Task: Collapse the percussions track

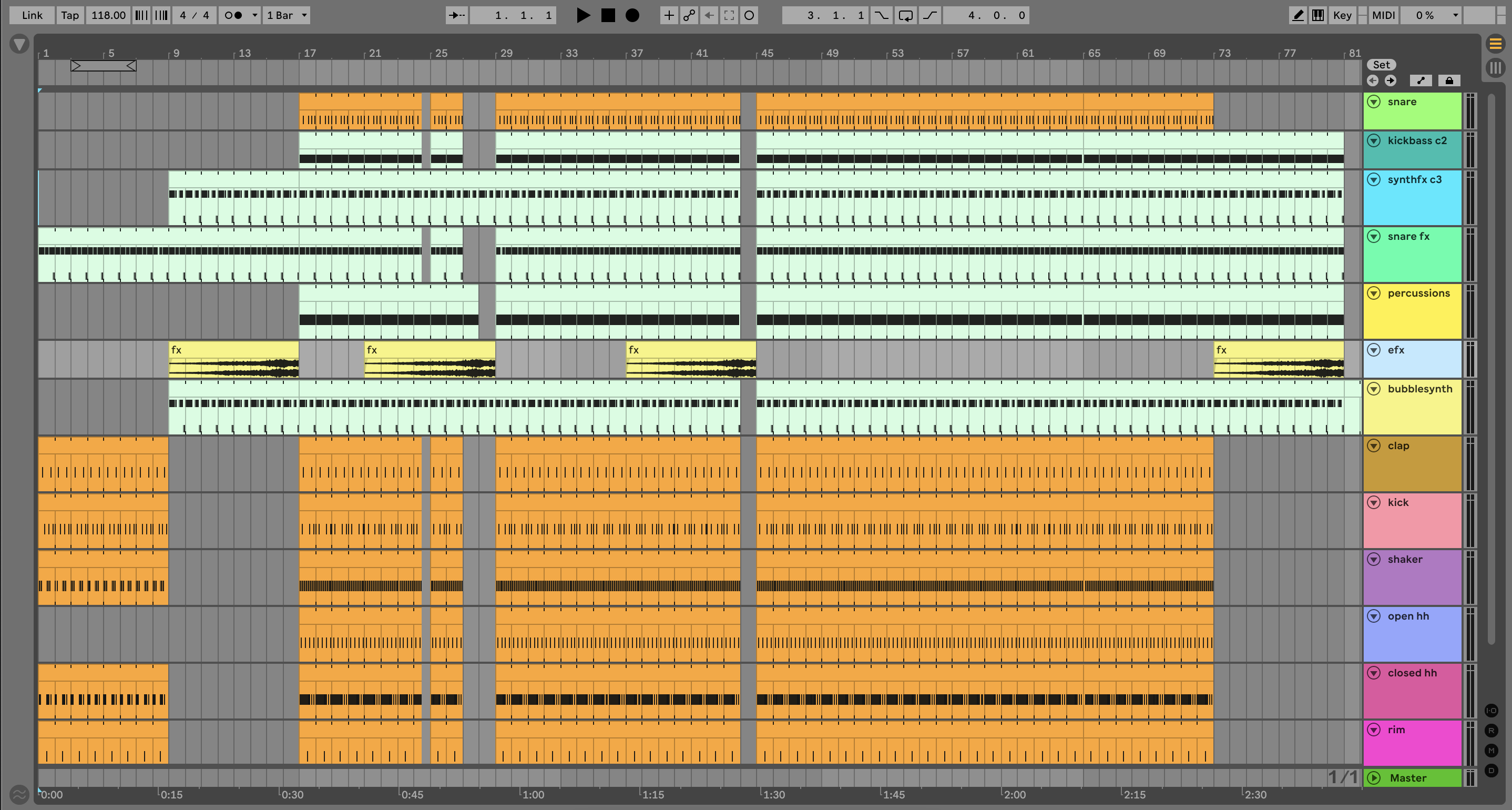Action: coord(1374,293)
